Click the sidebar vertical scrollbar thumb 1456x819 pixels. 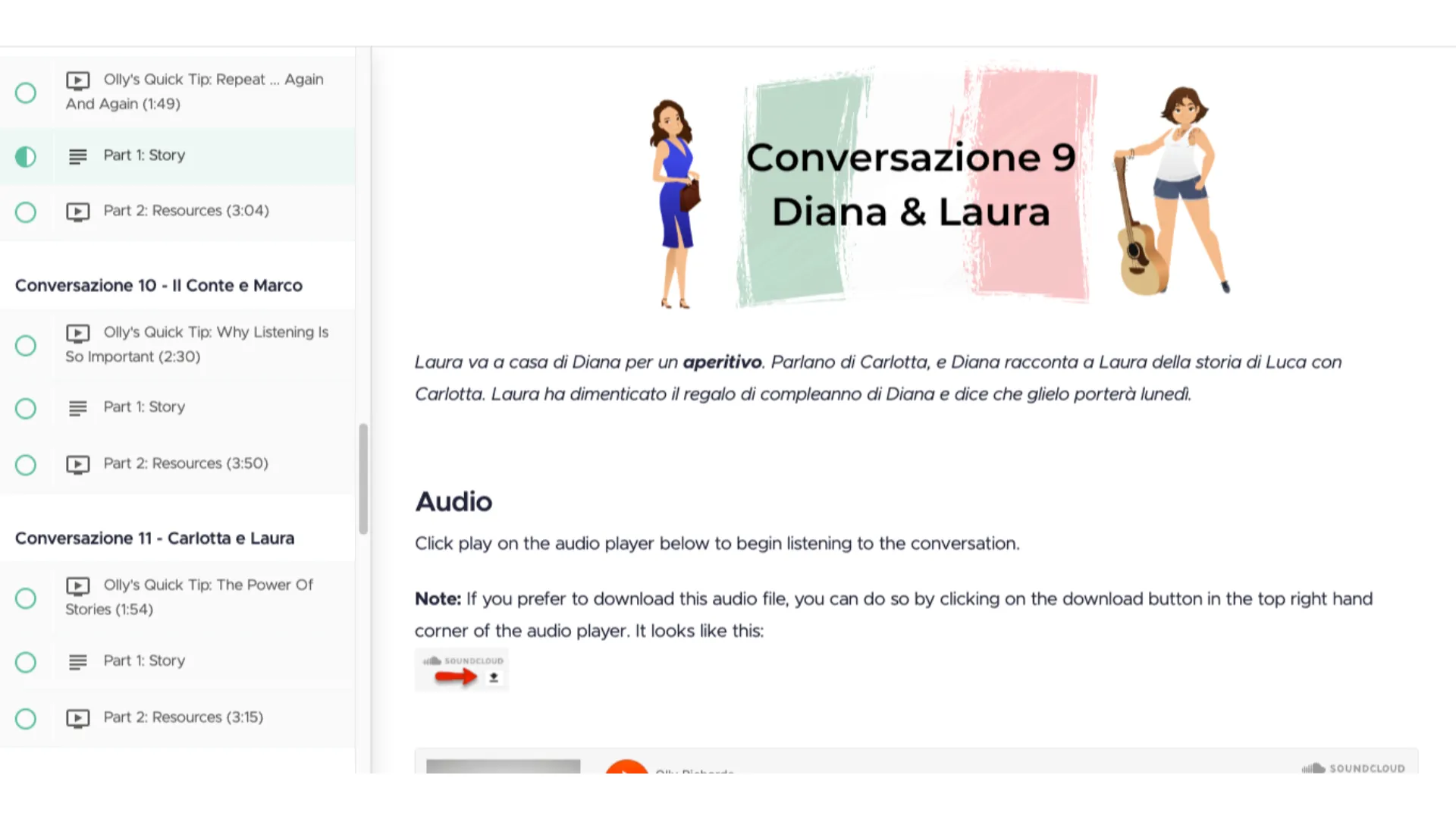(363, 478)
